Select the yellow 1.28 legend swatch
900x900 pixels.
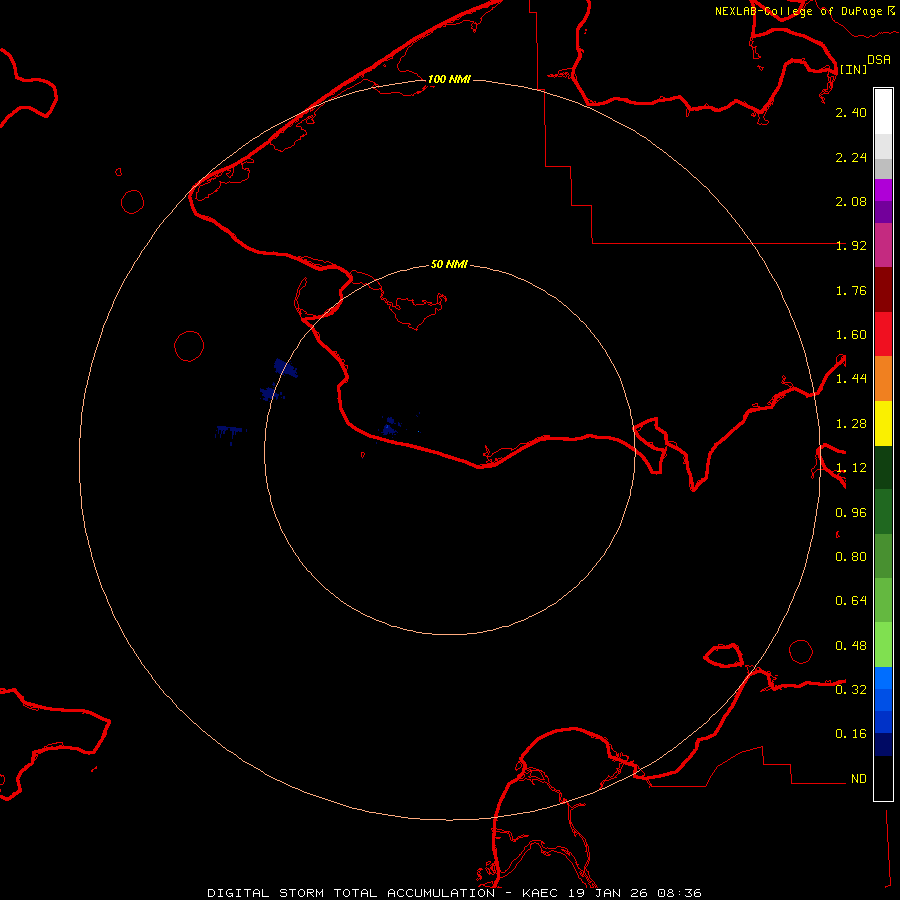(x=883, y=423)
